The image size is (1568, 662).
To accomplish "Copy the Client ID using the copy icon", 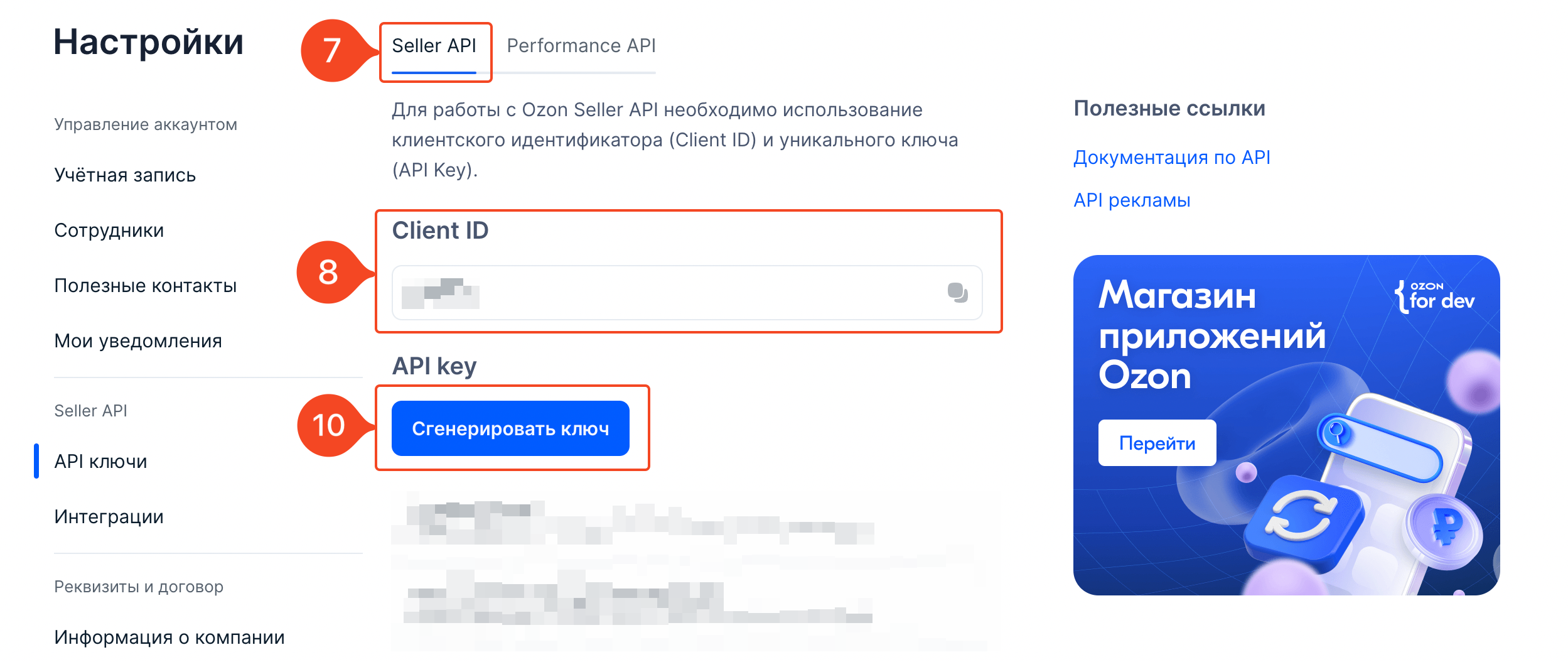I will pos(957,293).
